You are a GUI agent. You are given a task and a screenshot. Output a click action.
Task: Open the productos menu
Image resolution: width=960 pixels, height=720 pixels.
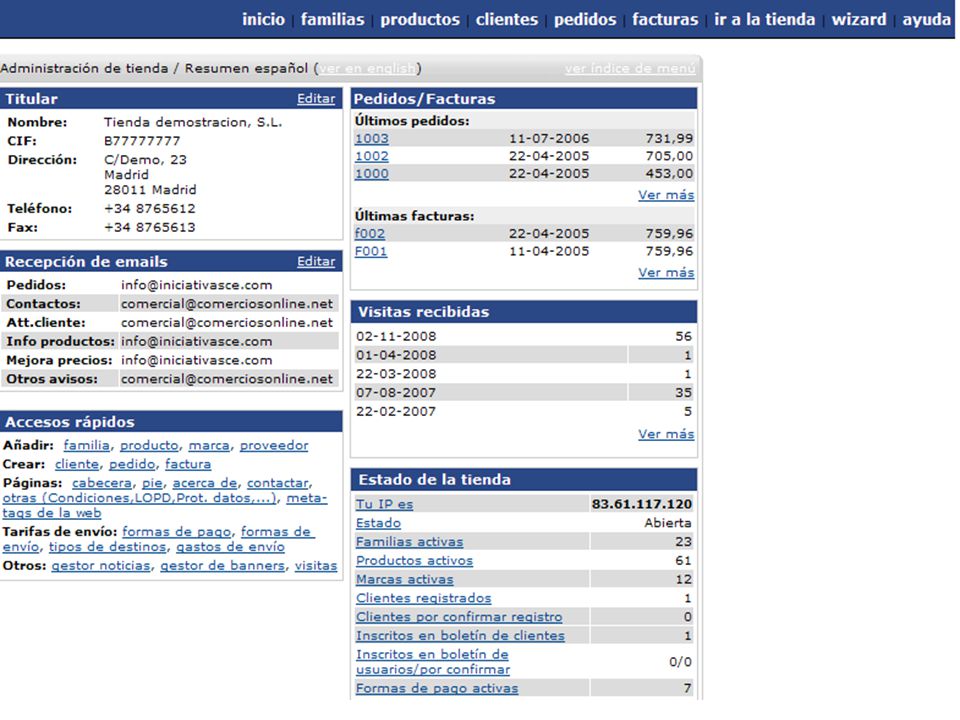[420, 19]
